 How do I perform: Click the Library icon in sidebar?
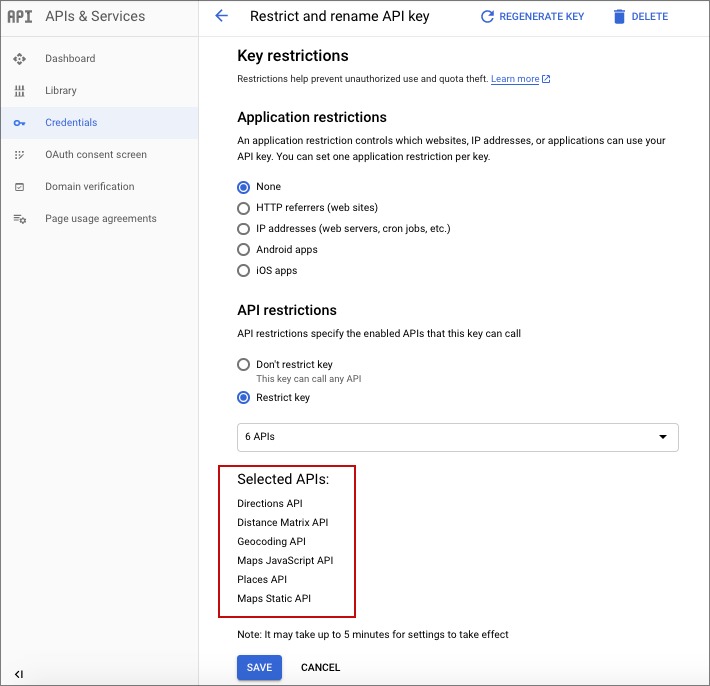pyautogui.click(x=19, y=91)
